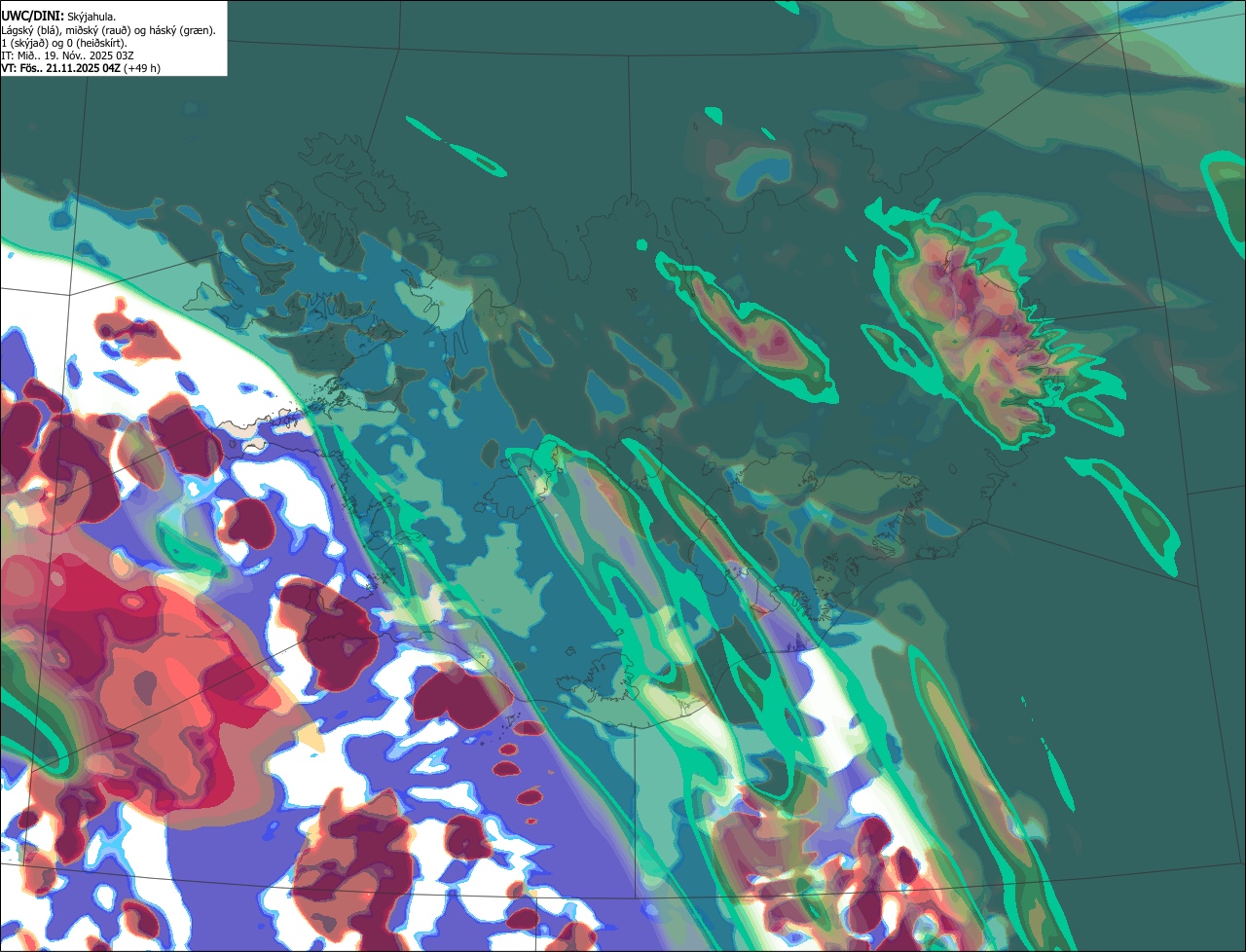Click the "VT: Fös.. 21.11.2025 04Z" valid time
Viewport: 1246px width, 952px height.
[x=60, y=68]
